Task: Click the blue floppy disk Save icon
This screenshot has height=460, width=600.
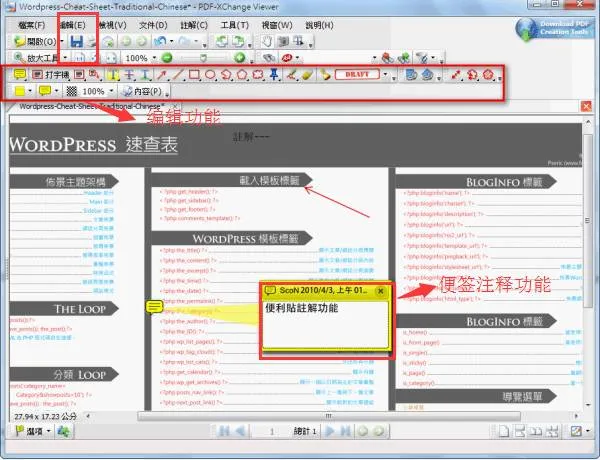Action: pyautogui.click(x=77, y=41)
